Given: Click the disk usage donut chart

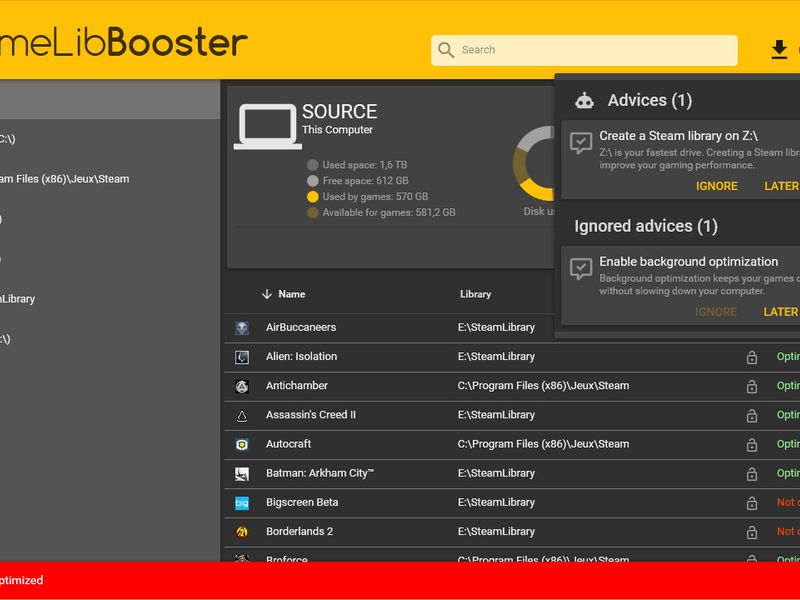Looking at the screenshot, I should click(534, 163).
